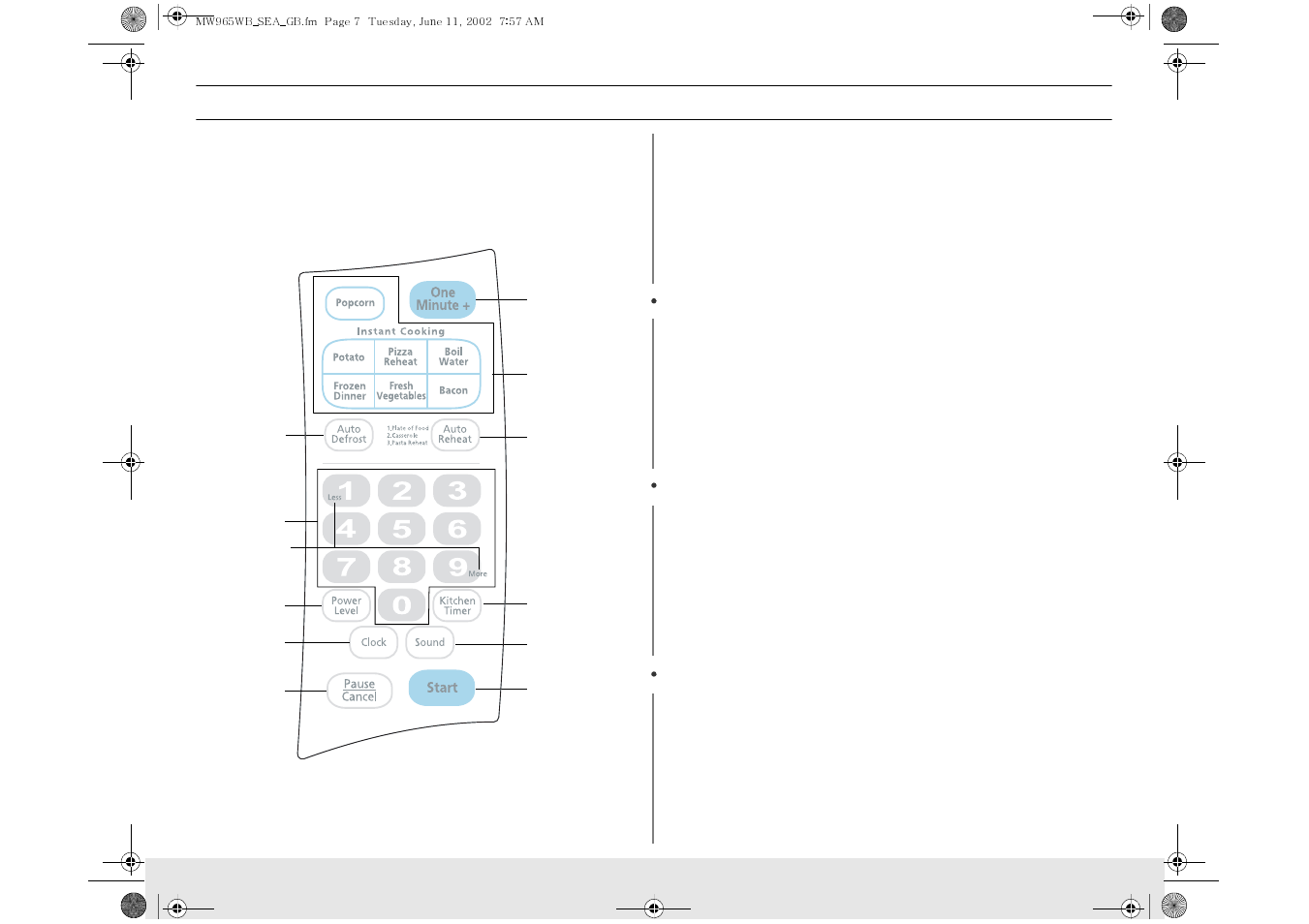1309x924 pixels.
Task: Click the blue Start button
Action: click(442, 688)
